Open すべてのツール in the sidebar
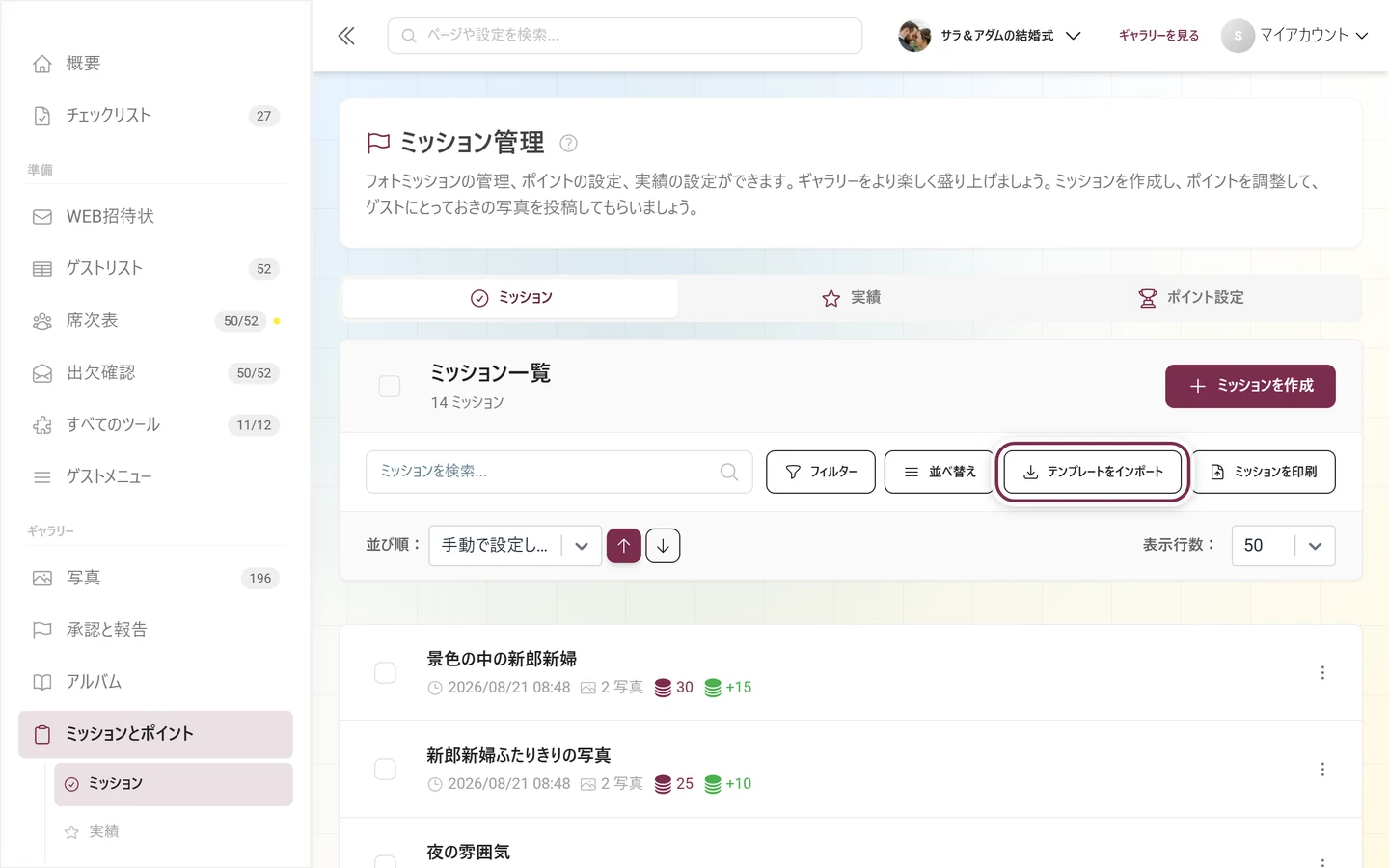This screenshot has width=1389, height=868. pyautogui.click(x=154, y=425)
